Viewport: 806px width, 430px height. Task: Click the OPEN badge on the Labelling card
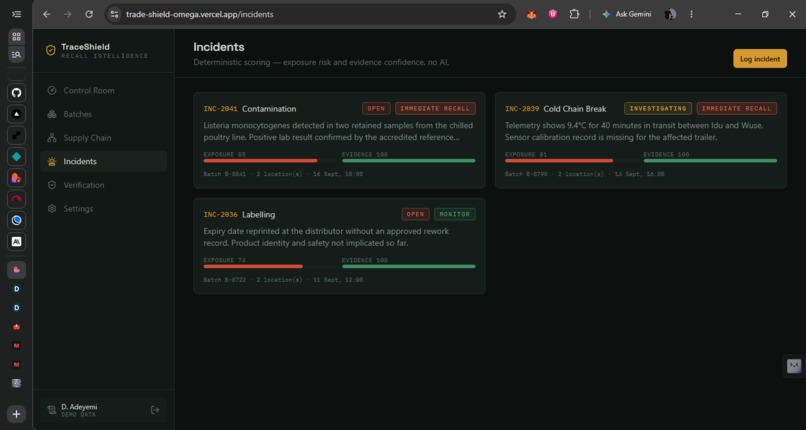coord(416,214)
